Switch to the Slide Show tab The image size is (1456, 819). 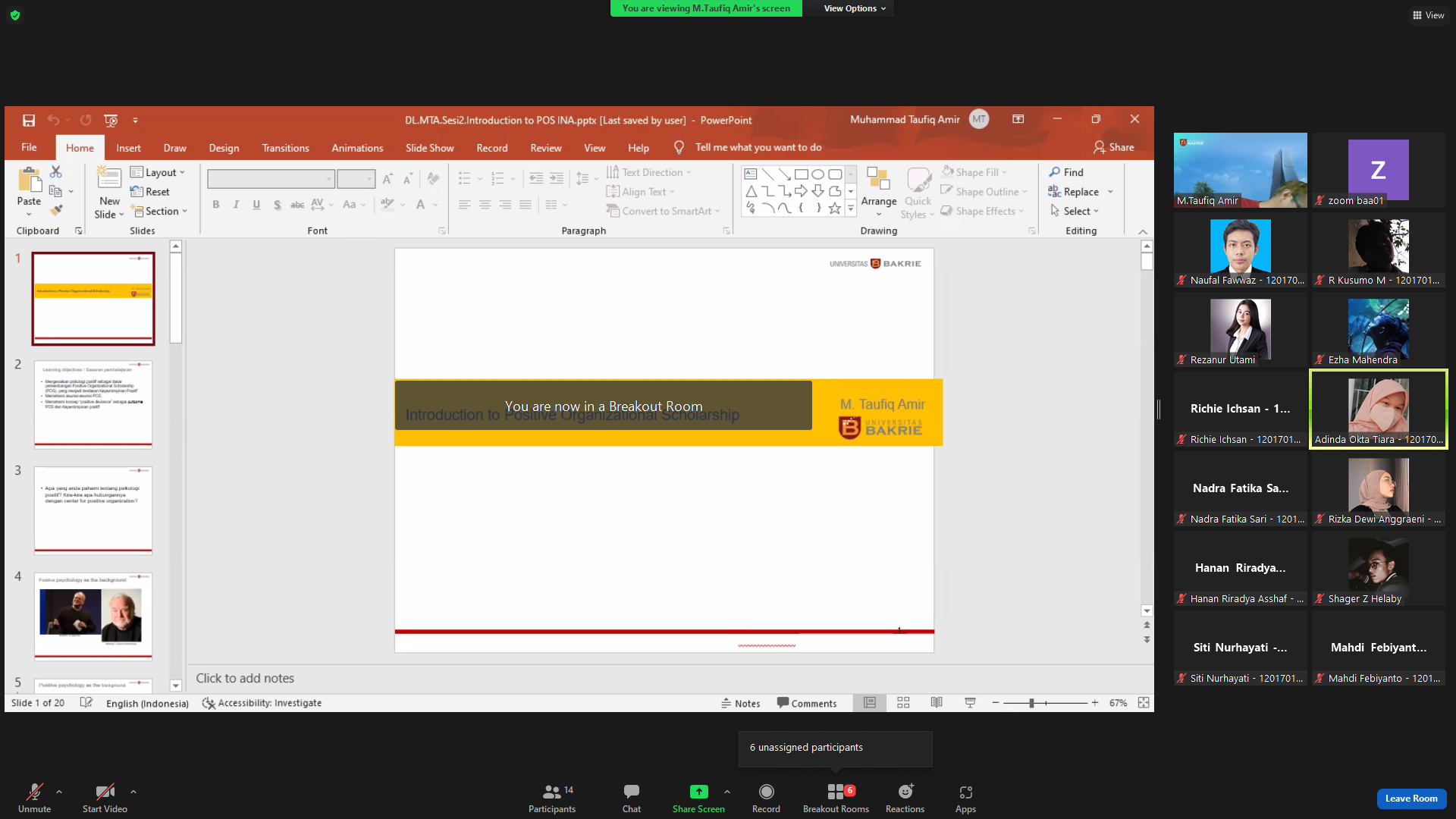(429, 148)
